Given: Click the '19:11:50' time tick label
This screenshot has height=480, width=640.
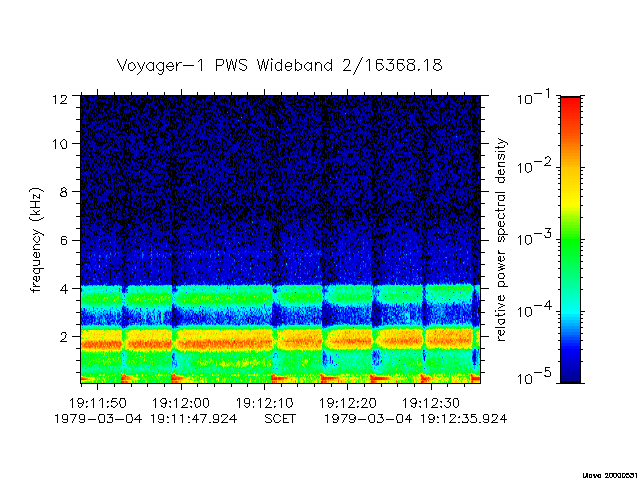Looking at the screenshot, I should (x=98, y=403).
